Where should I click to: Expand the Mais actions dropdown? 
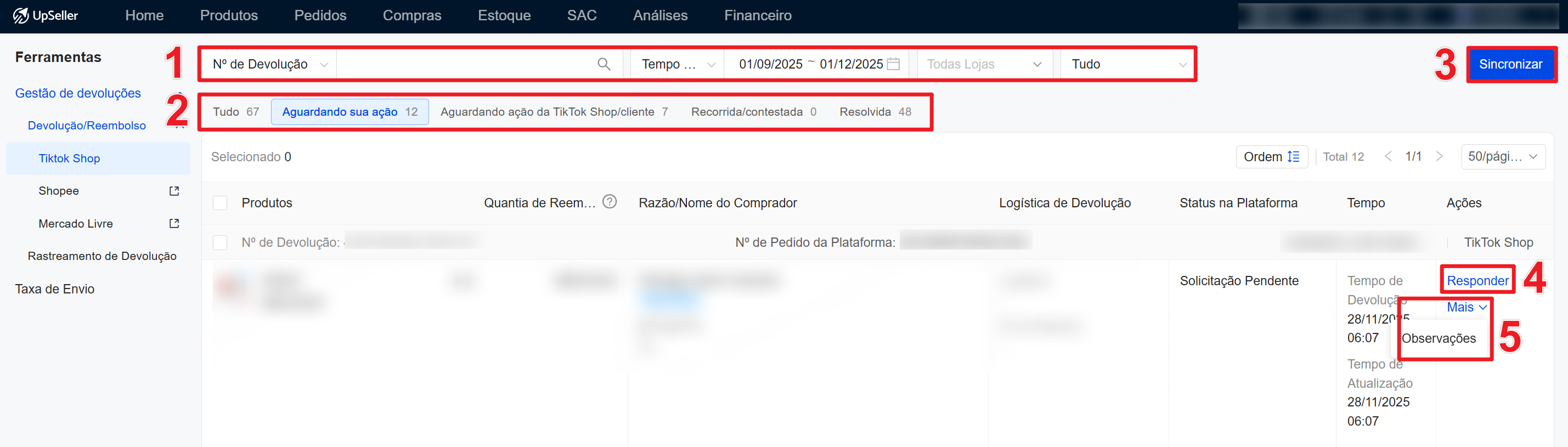[x=1467, y=307]
